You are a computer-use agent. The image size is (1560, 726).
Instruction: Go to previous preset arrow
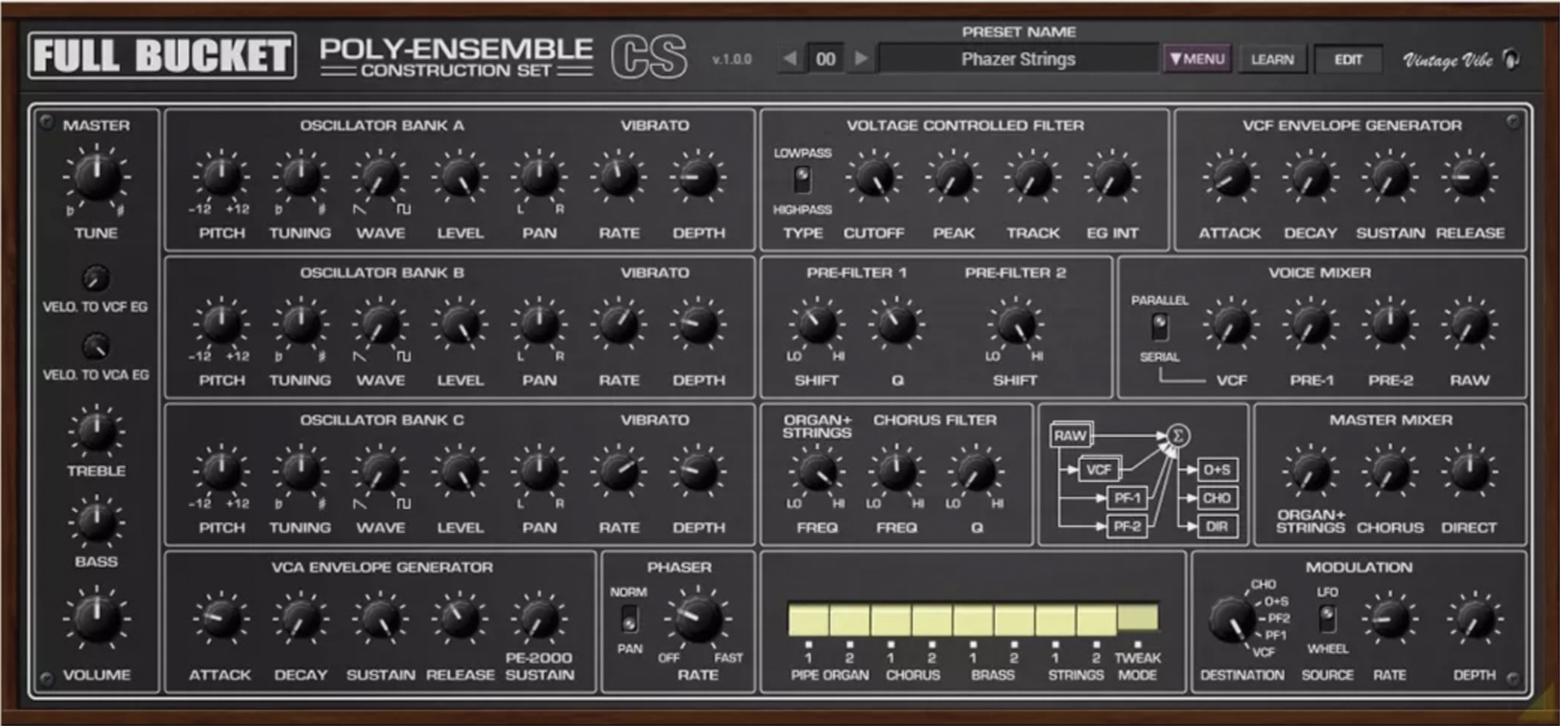coord(790,59)
